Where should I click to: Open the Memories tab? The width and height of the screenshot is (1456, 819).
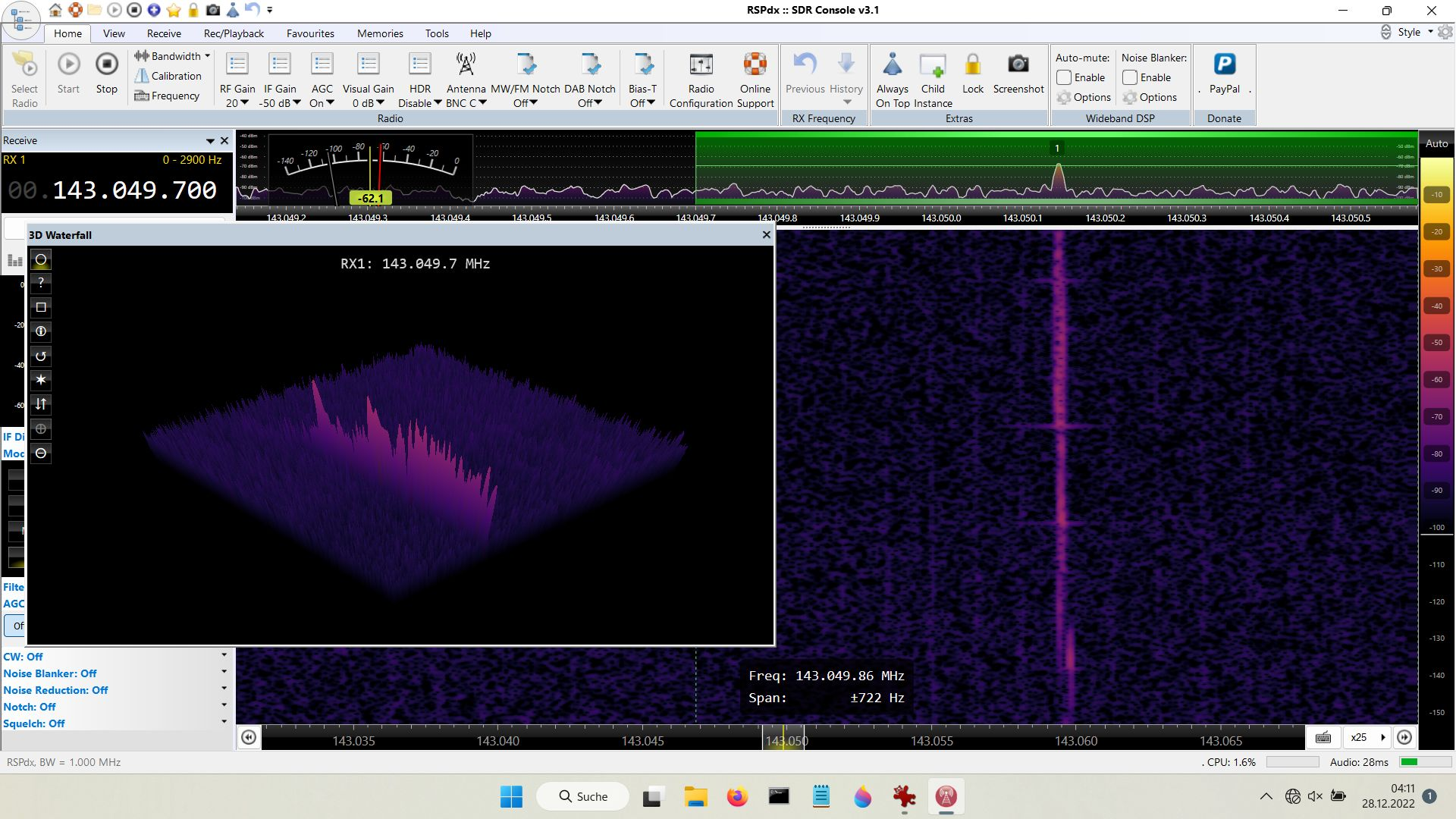coord(380,33)
